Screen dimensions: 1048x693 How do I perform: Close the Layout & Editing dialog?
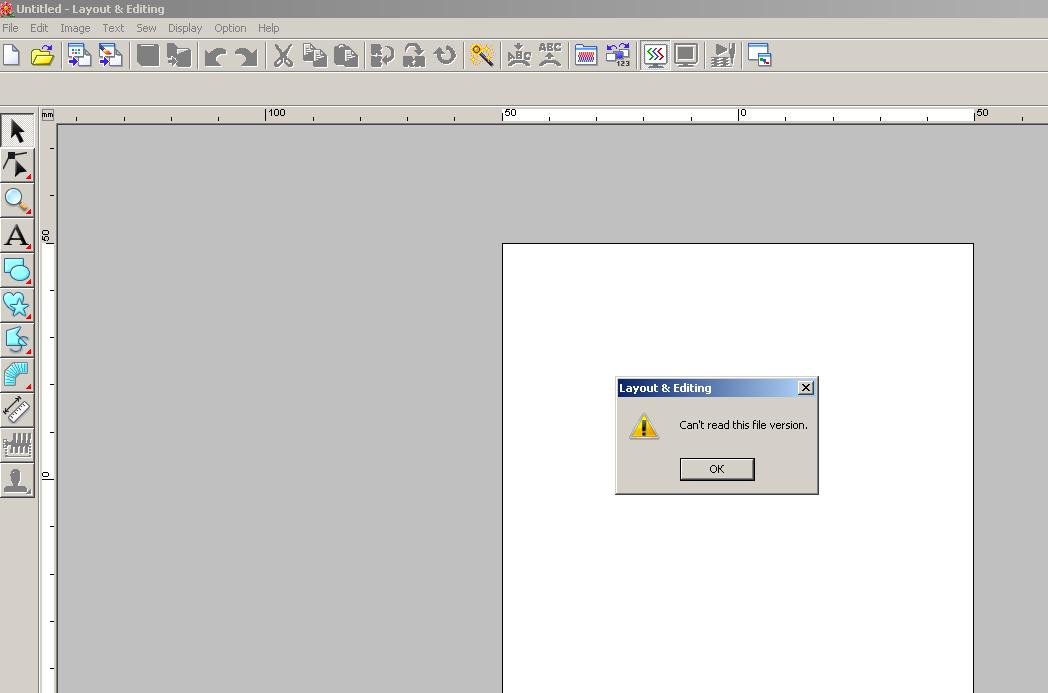pyautogui.click(x=806, y=388)
